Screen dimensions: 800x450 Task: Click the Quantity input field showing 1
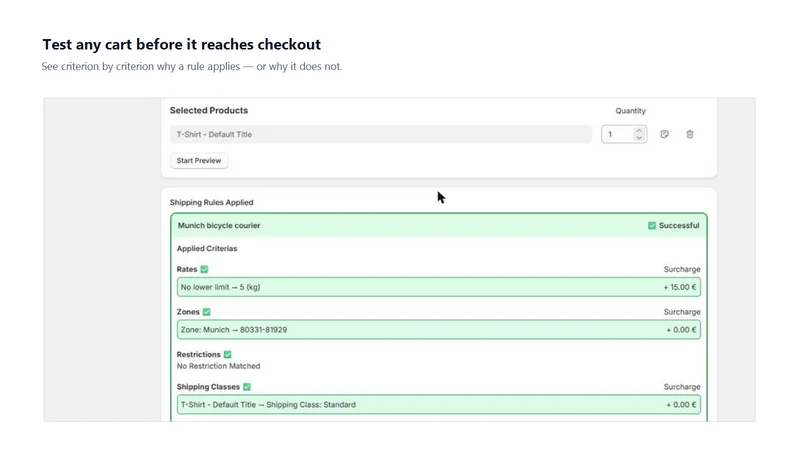[624, 134]
